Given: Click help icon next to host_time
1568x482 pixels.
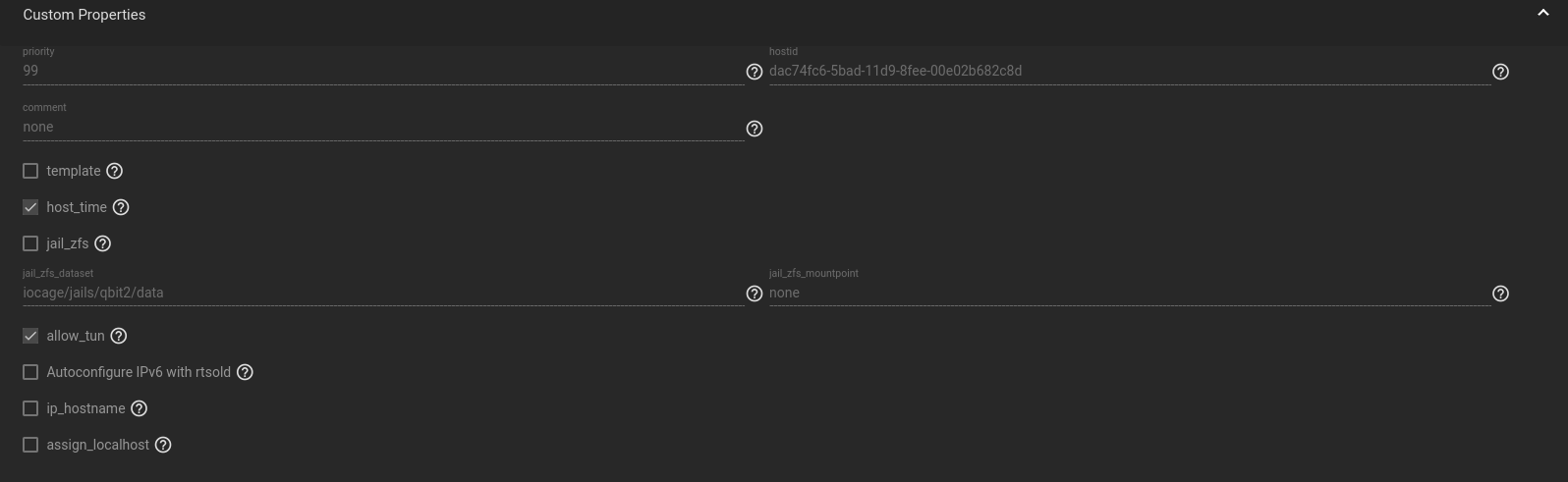Looking at the screenshot, I should (121, 207).
